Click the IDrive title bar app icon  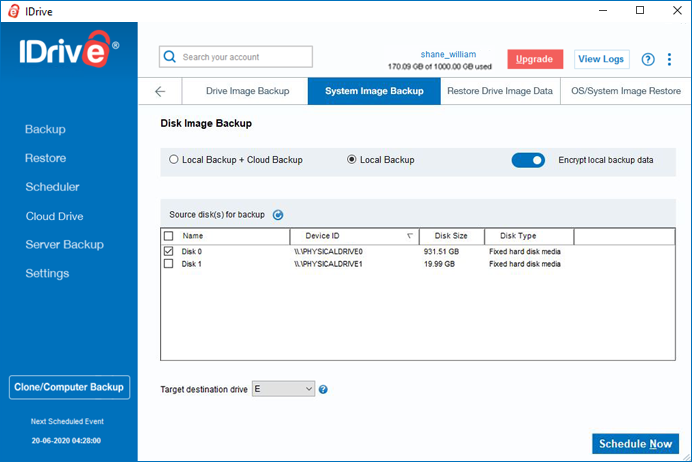[14, 11]
